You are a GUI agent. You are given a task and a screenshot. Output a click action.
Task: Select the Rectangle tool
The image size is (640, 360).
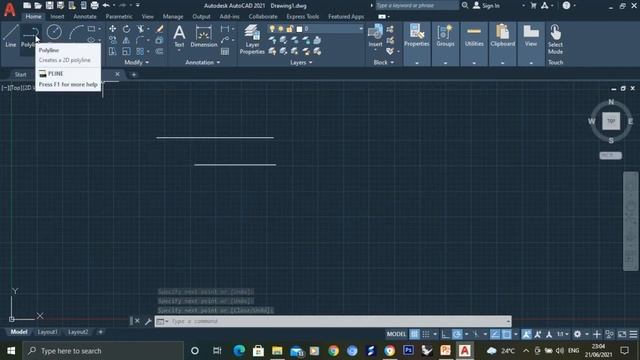coord(91,29)
